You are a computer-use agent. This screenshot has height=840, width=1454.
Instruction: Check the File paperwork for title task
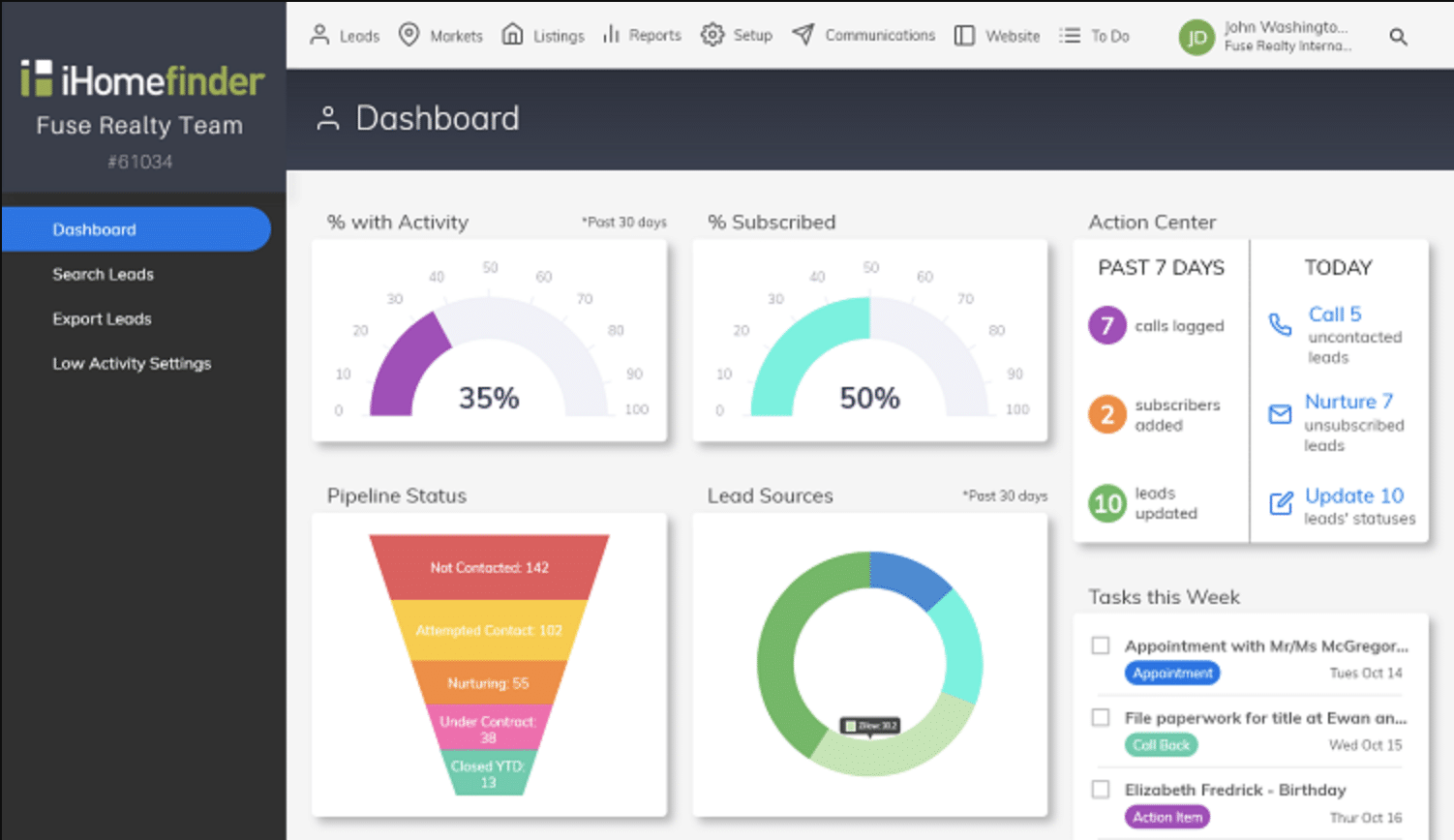1101,717
